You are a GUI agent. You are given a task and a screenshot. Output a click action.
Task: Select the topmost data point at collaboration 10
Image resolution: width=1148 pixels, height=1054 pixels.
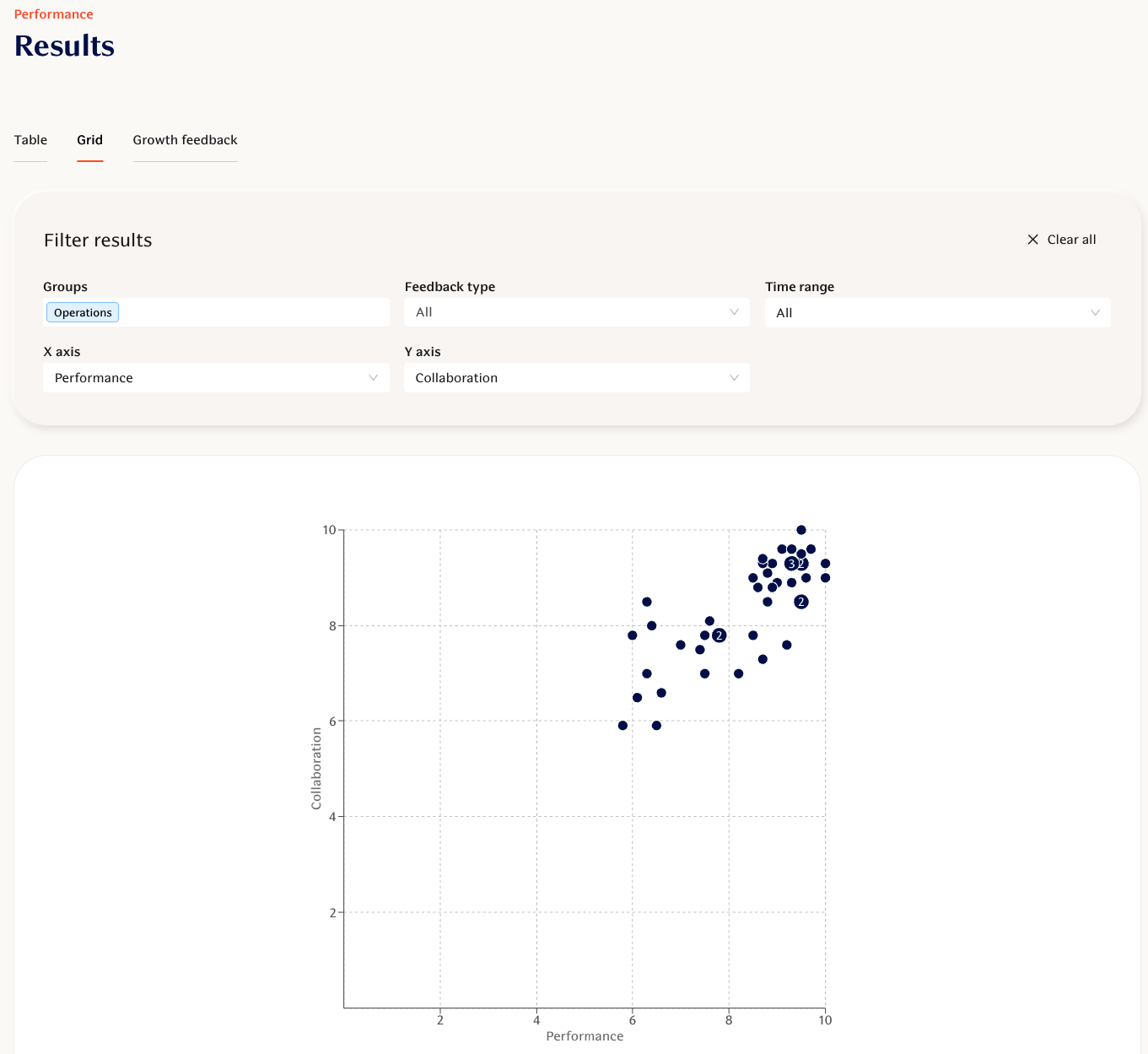coord(801,530)
